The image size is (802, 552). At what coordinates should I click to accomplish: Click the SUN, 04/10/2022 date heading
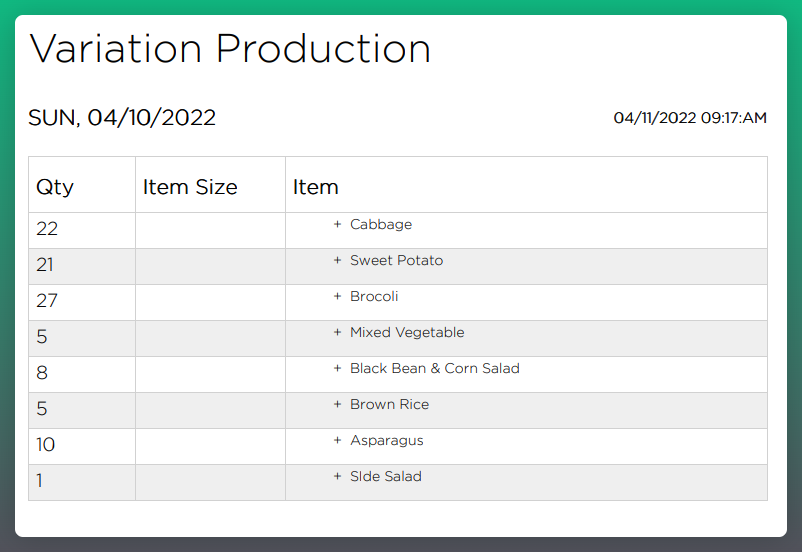(122, 118)
